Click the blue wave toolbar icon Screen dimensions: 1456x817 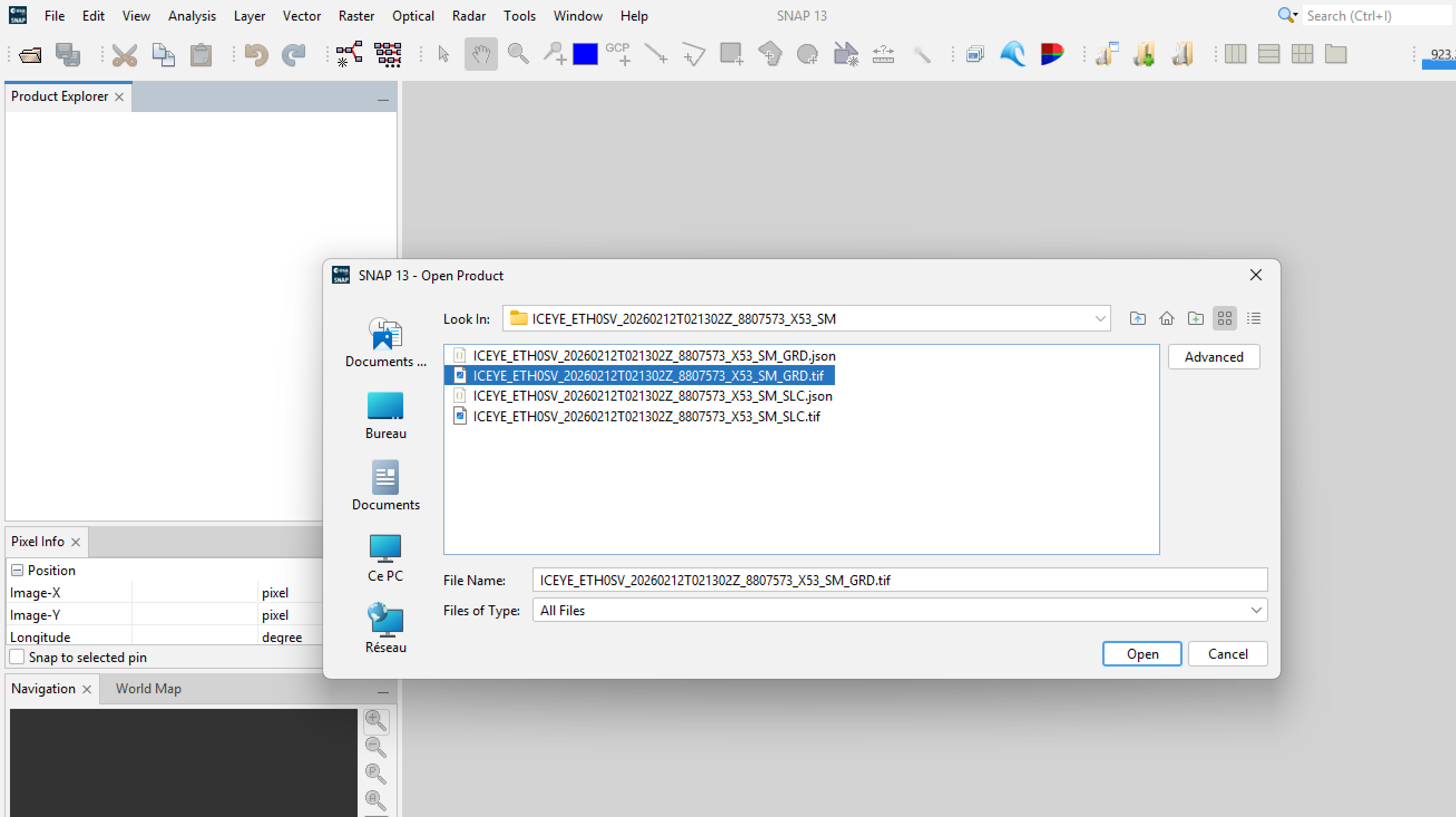pos(1013,54)
